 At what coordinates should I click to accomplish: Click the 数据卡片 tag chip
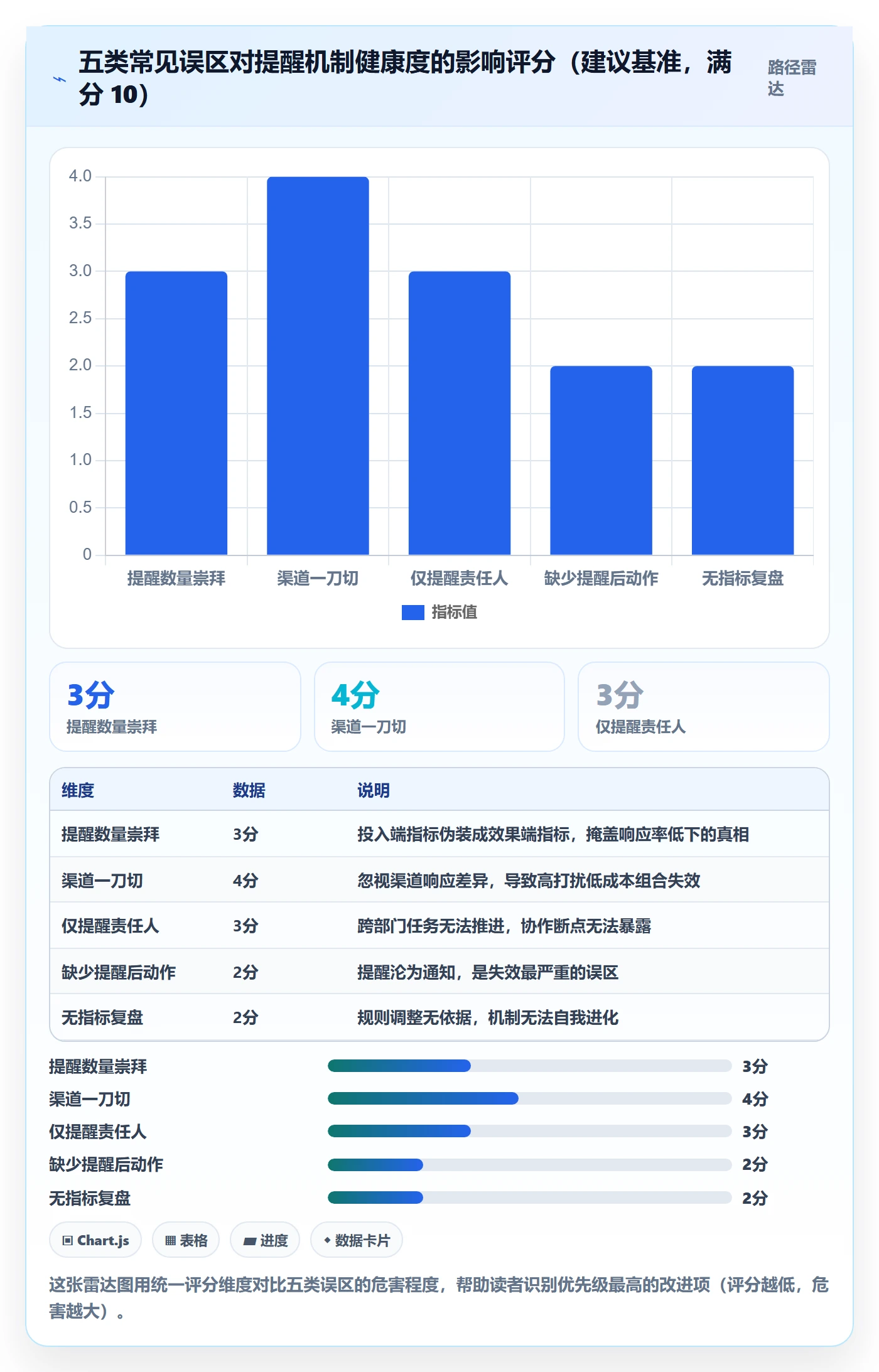click(357, 1240)
